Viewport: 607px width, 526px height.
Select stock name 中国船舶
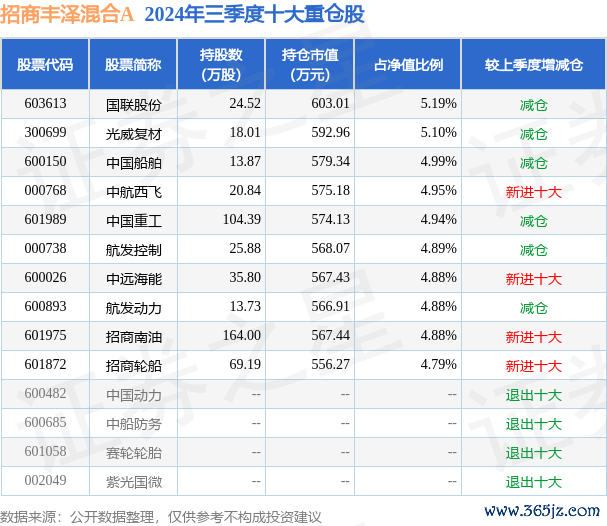[x=134, y=163]
